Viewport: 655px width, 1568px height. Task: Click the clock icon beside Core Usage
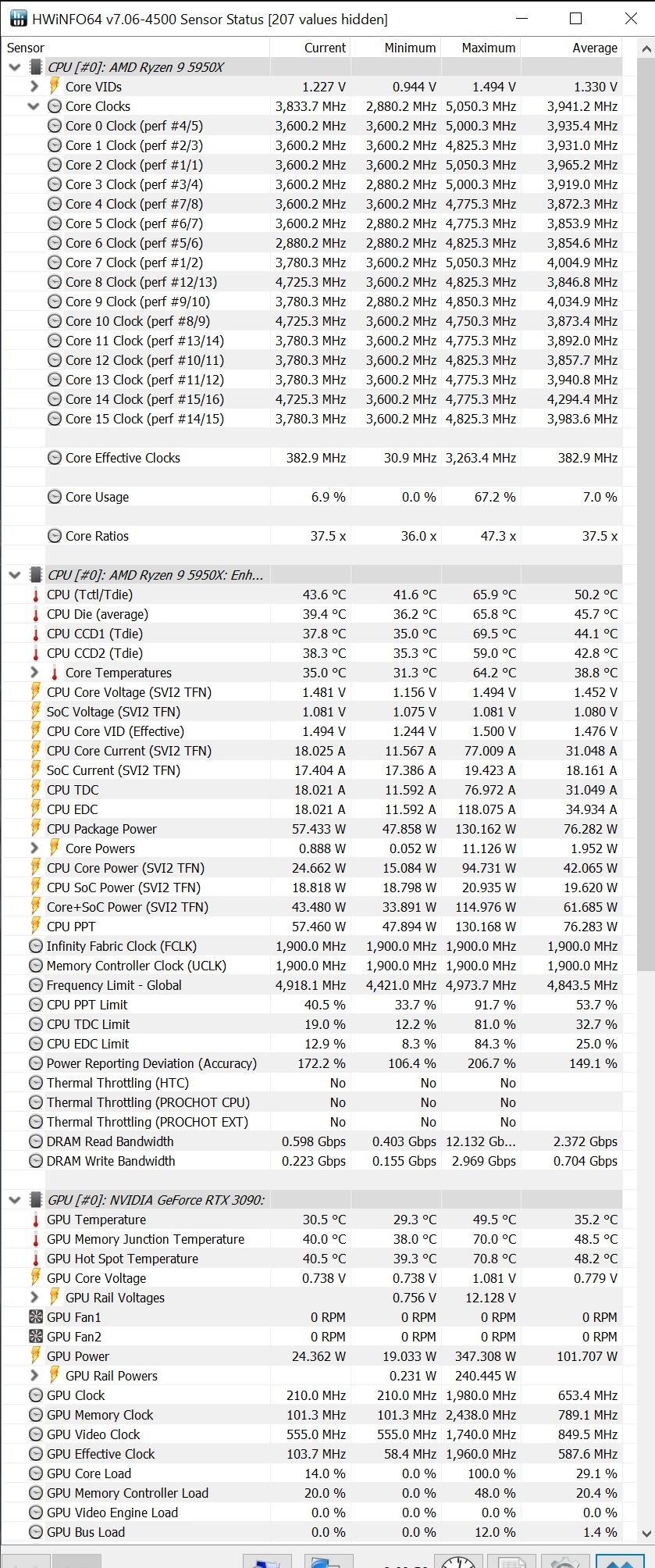(54, 497)
